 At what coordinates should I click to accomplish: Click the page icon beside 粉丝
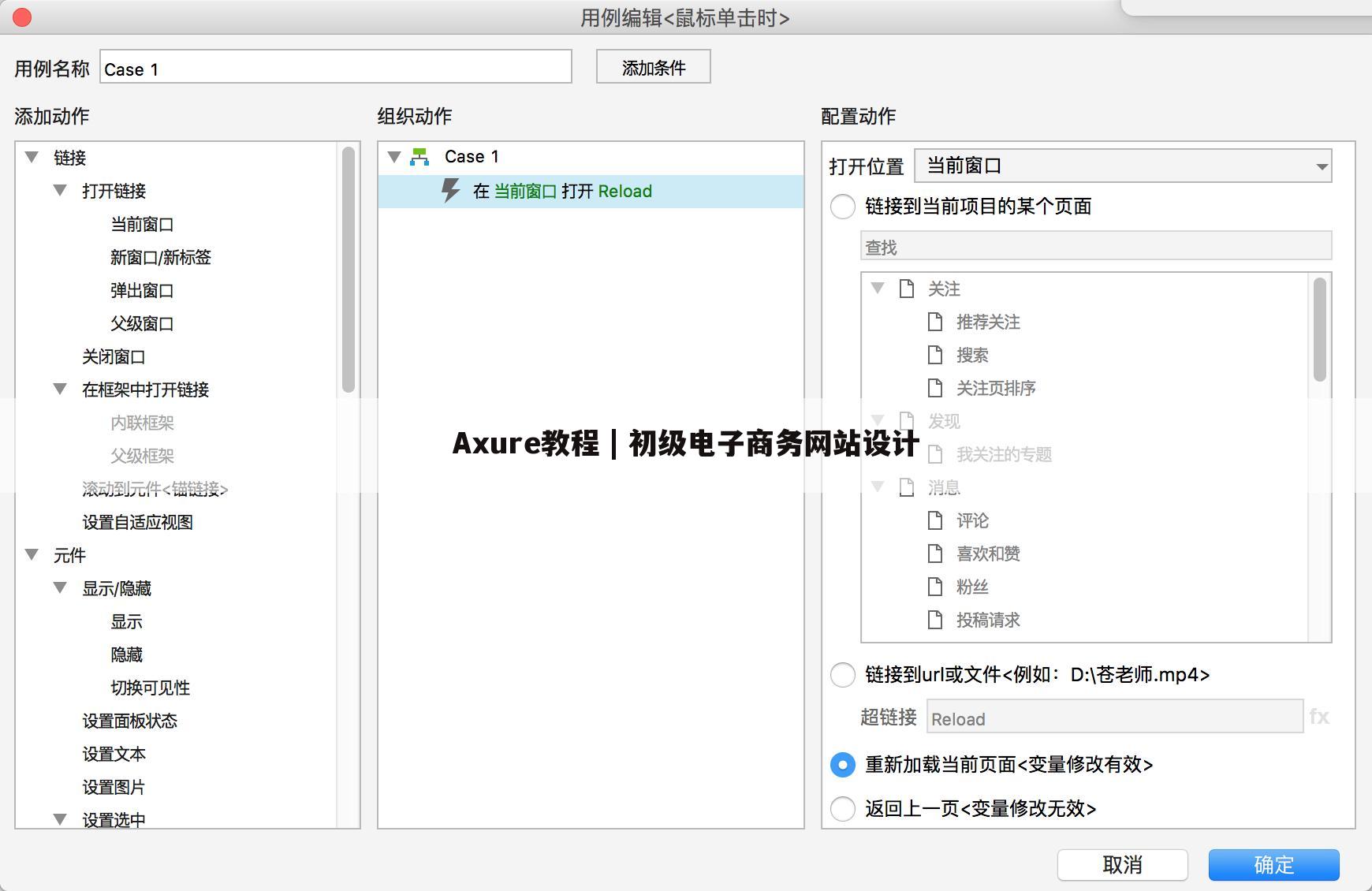click(935, 587)
